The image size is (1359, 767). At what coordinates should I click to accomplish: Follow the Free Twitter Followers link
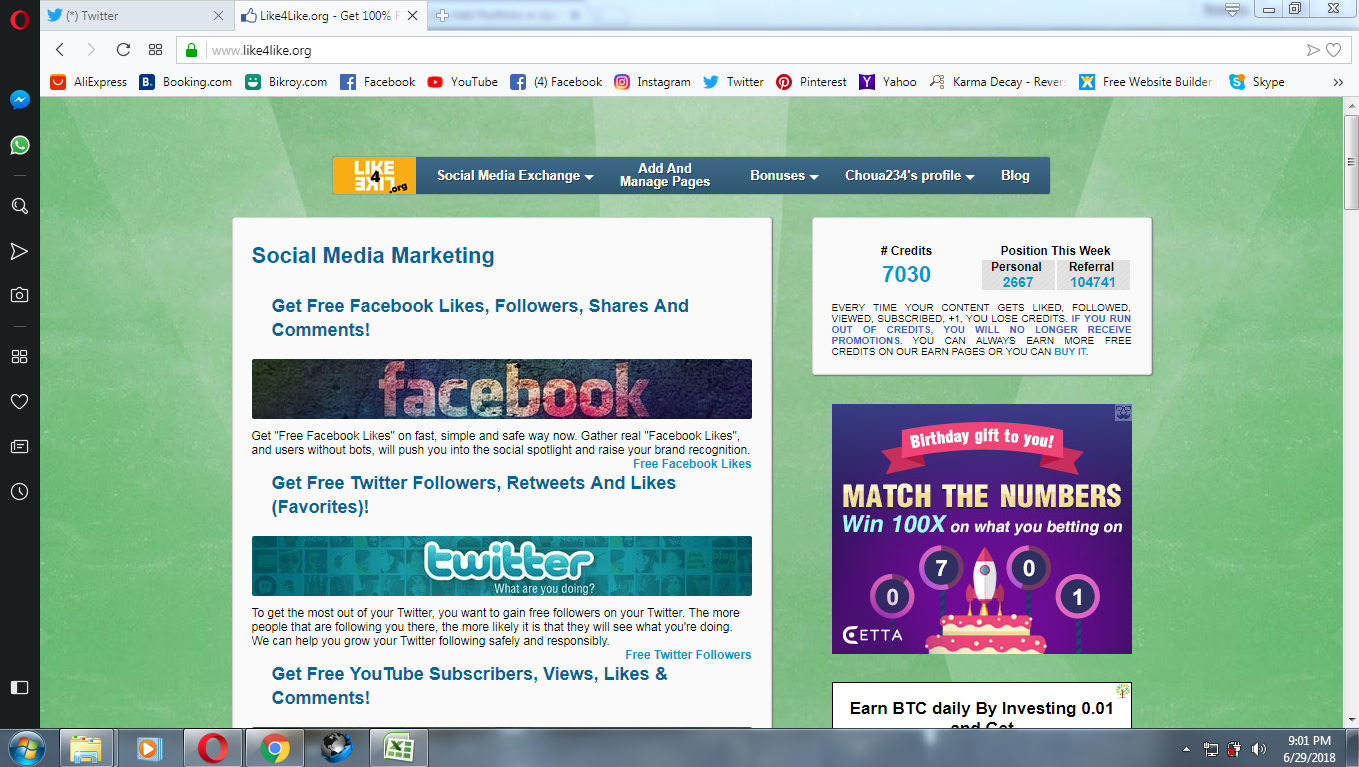coord(688,655)
